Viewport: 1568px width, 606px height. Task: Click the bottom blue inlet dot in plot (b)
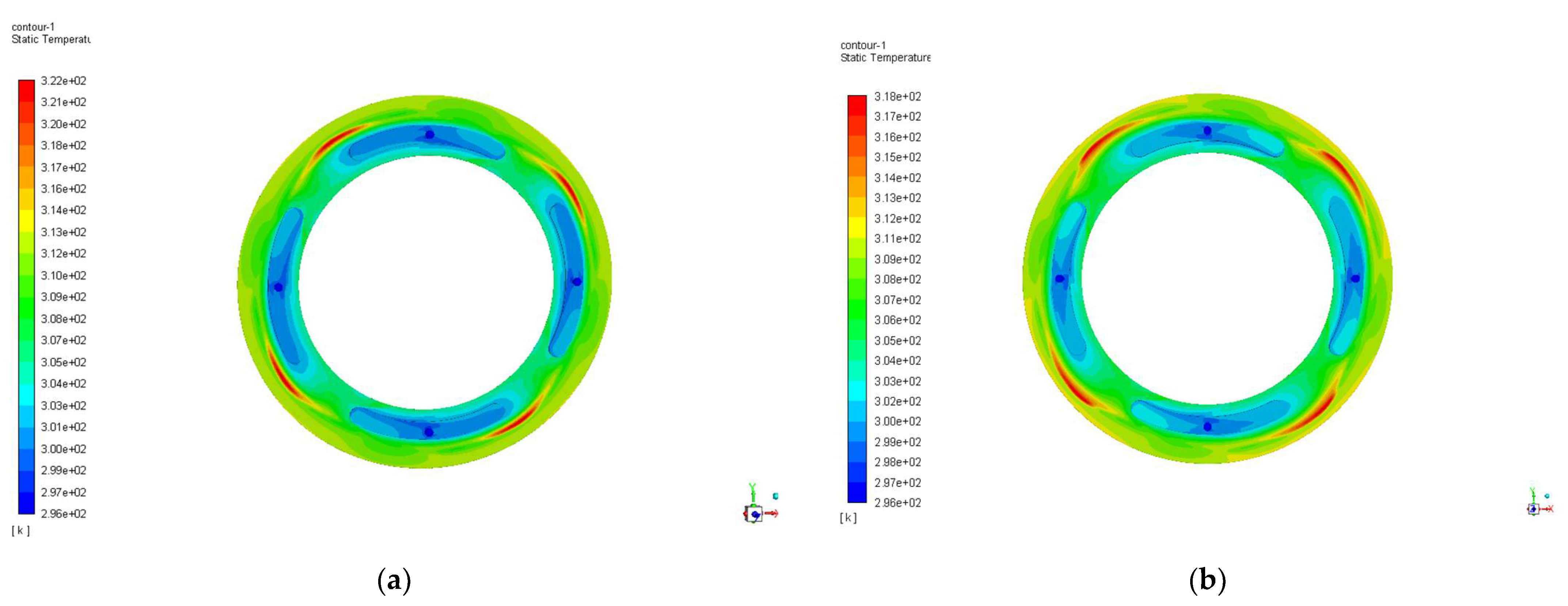(1208, 427)
